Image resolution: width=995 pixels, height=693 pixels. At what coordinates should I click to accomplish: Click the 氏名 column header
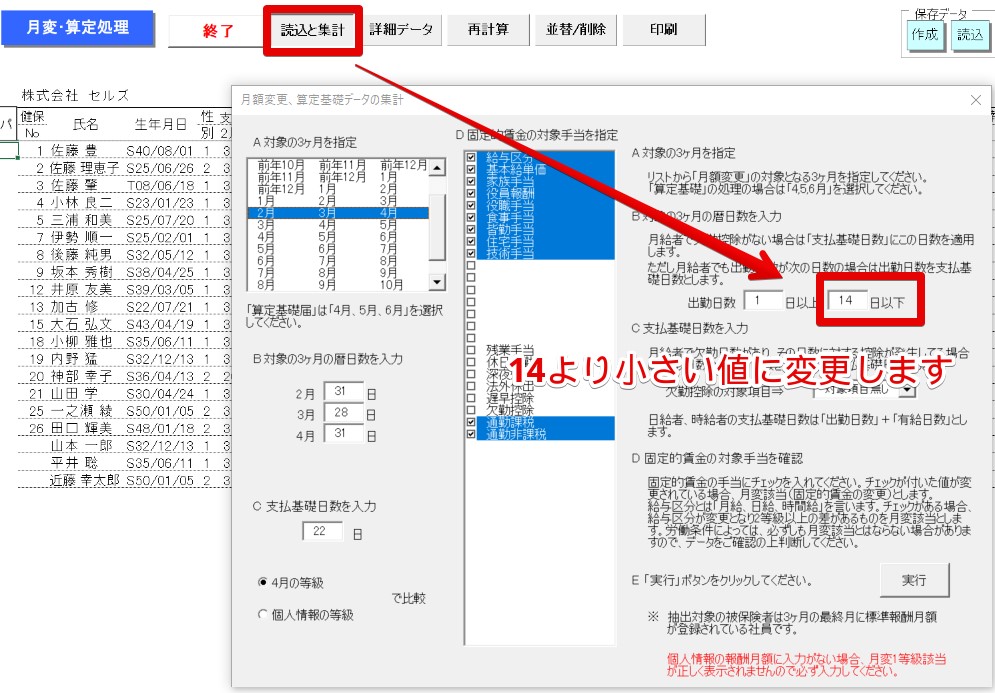[x=85, y=124]
